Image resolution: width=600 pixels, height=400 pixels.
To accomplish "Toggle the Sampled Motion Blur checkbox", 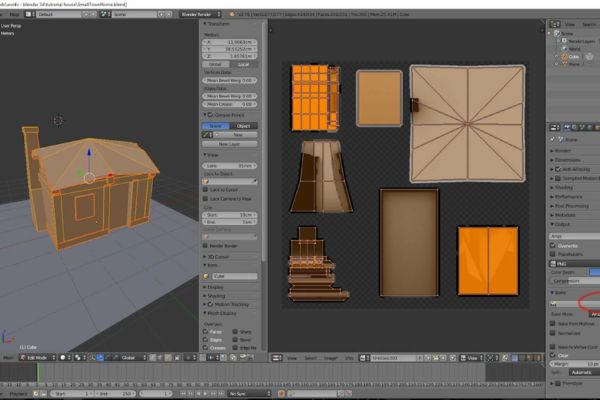I will click(x=558, y=178).
